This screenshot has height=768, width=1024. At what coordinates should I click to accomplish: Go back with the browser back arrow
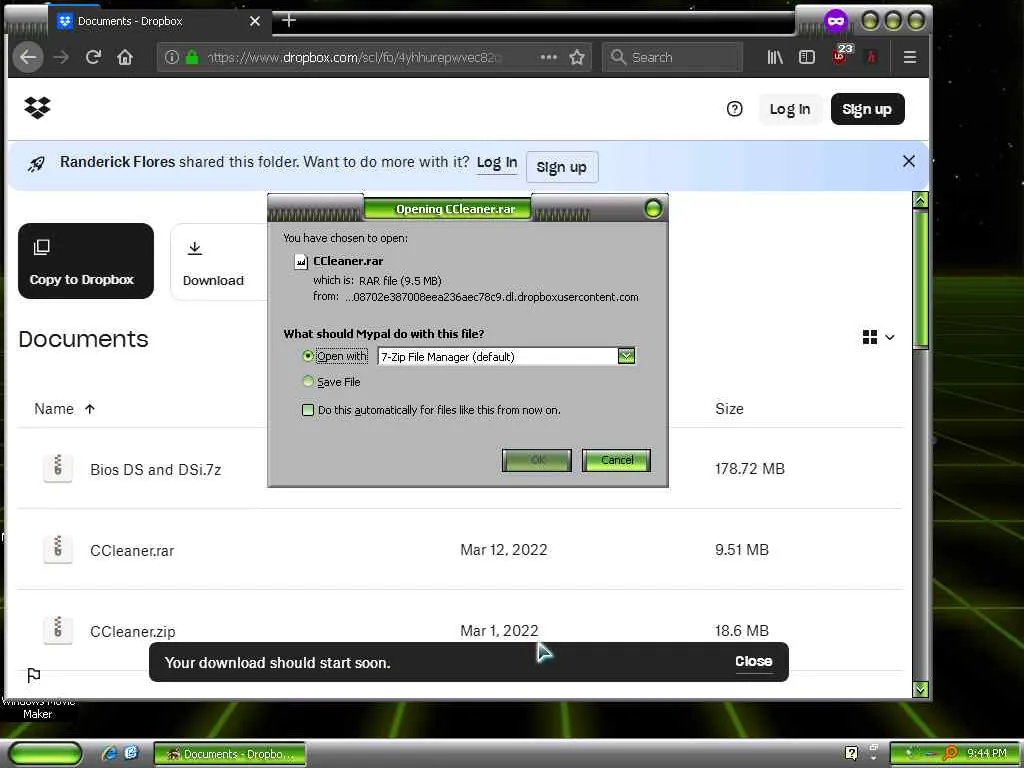click(27, 57)
